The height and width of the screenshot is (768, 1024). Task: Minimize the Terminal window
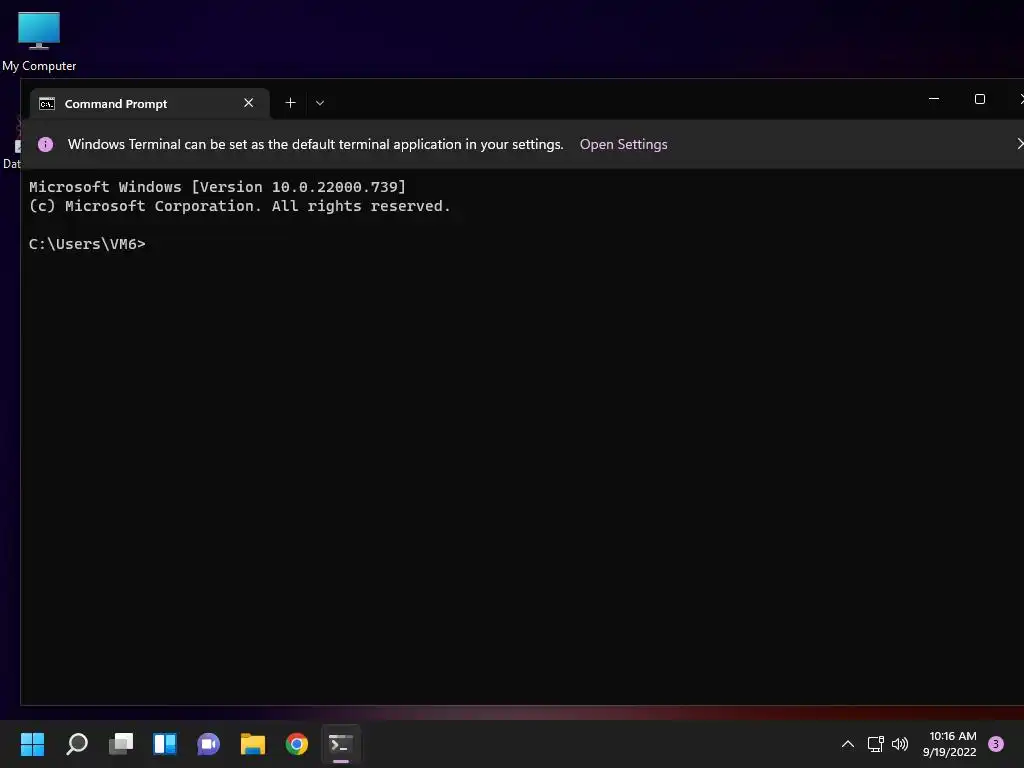click(934, 99)
